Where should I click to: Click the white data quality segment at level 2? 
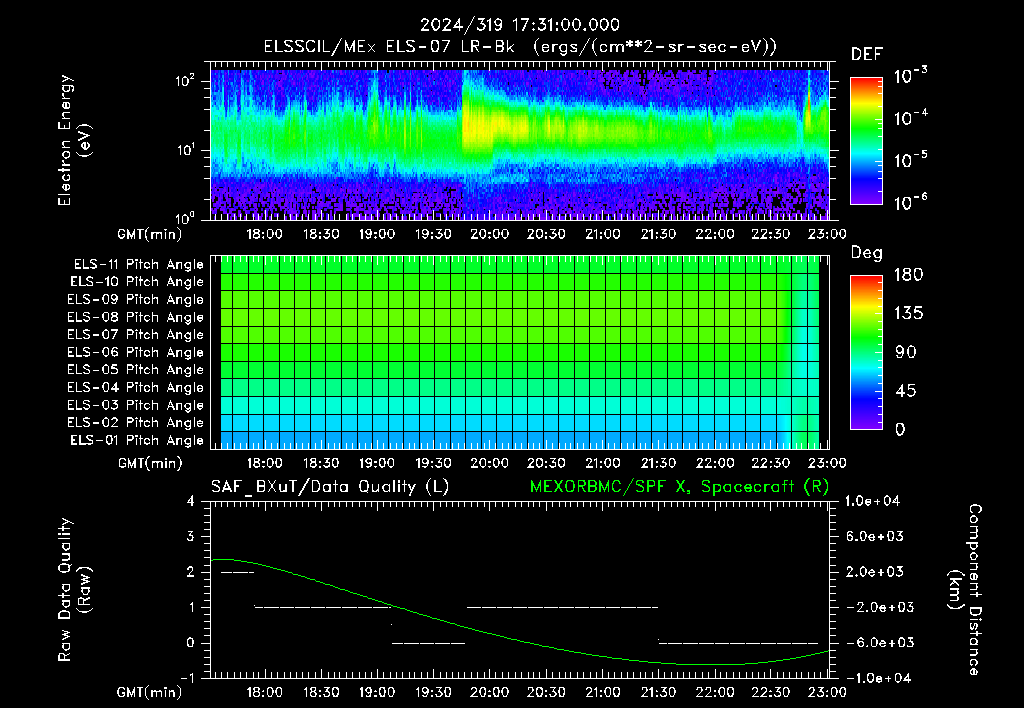[x=237, y=573]
